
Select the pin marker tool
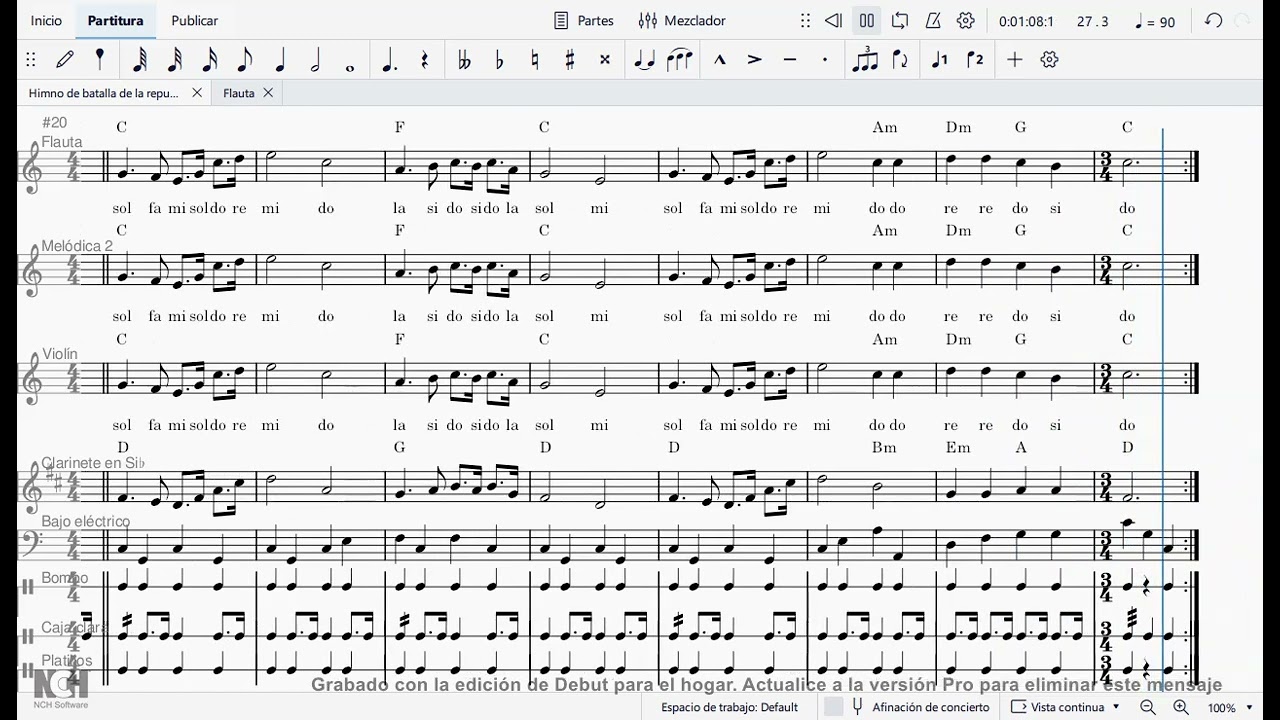click(99, 60)
